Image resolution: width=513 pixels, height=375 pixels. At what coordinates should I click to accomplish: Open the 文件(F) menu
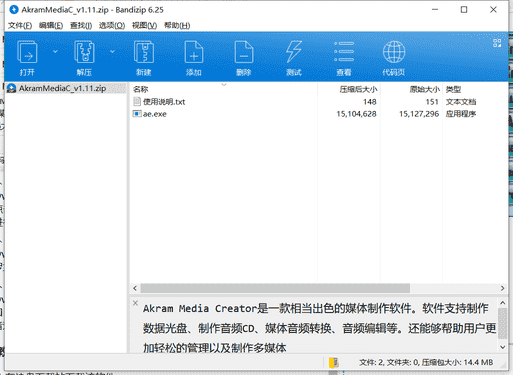(20, 25)
